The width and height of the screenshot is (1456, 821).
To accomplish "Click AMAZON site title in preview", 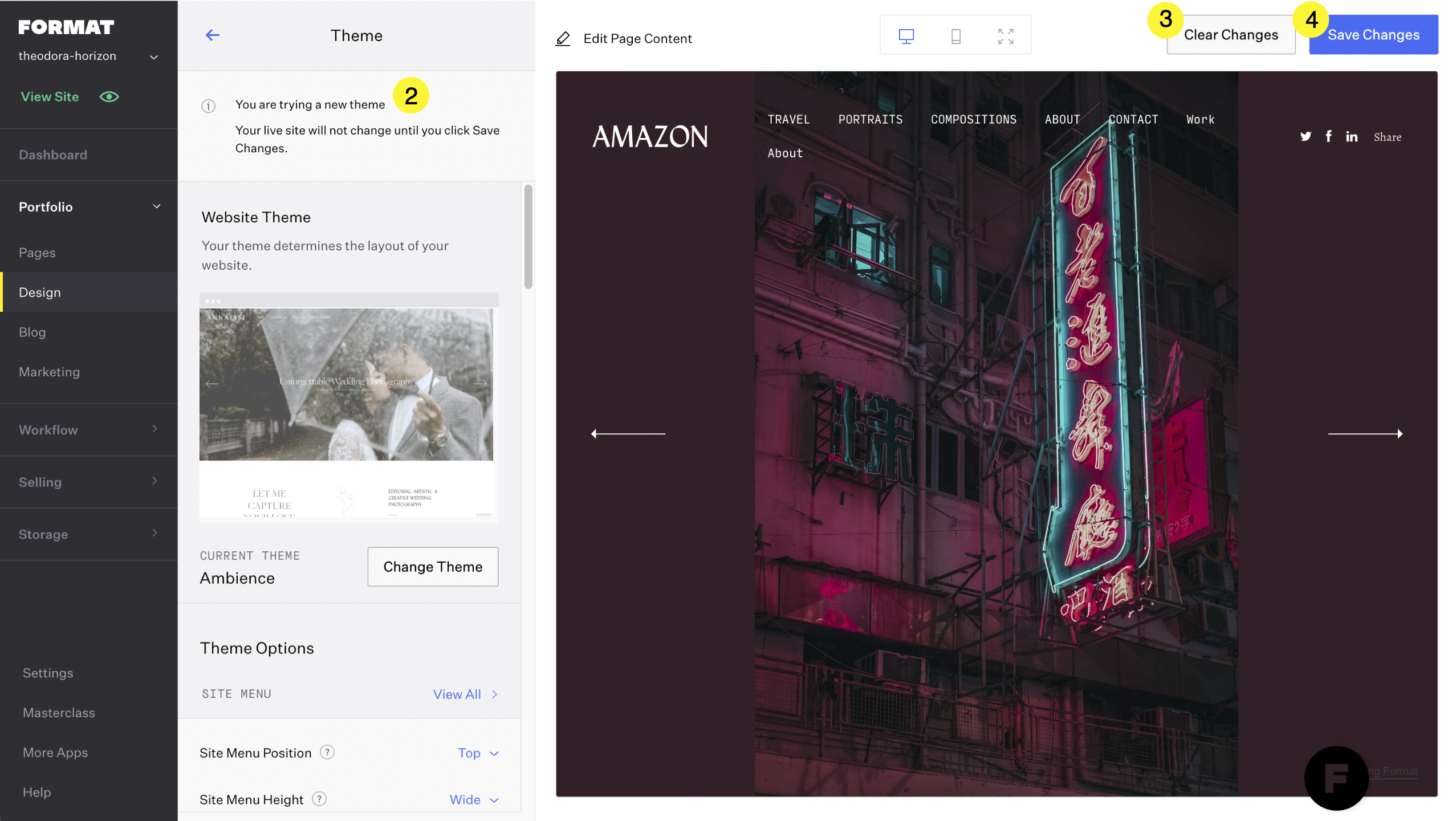I will (x=650, y=137).
